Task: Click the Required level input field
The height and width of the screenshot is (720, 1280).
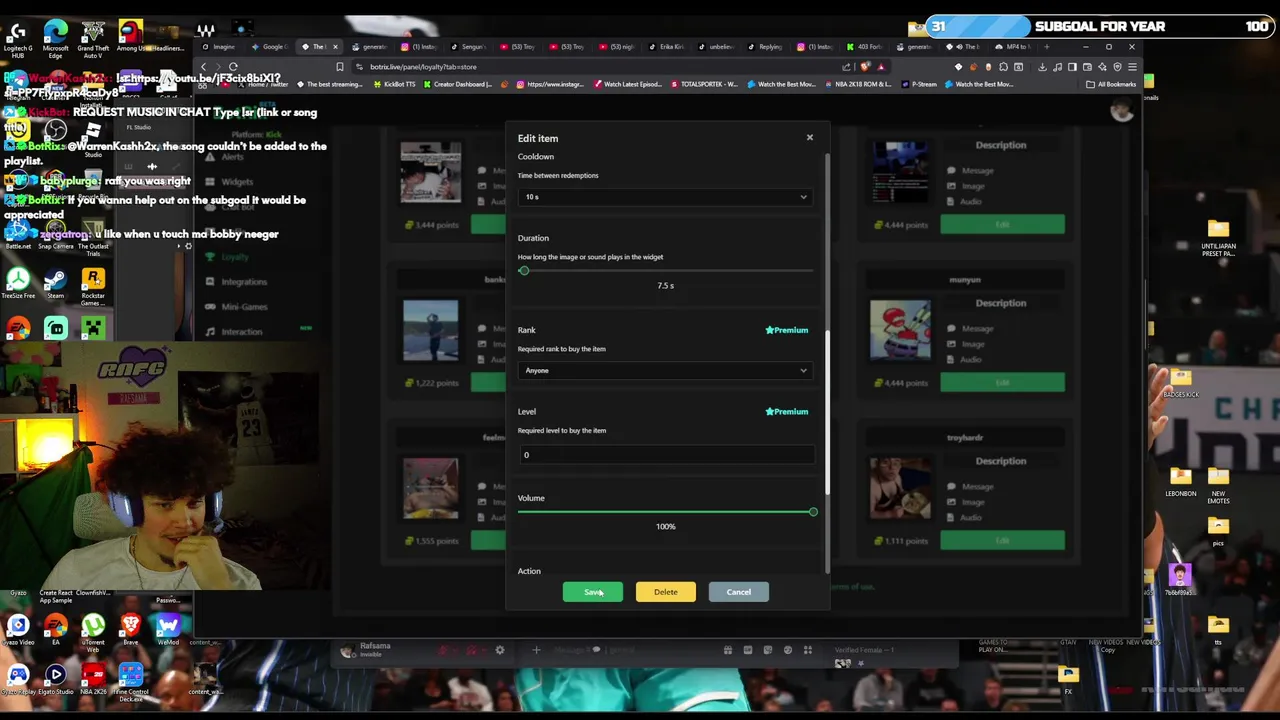Action: pyautogui.click(x=666, y=455)
